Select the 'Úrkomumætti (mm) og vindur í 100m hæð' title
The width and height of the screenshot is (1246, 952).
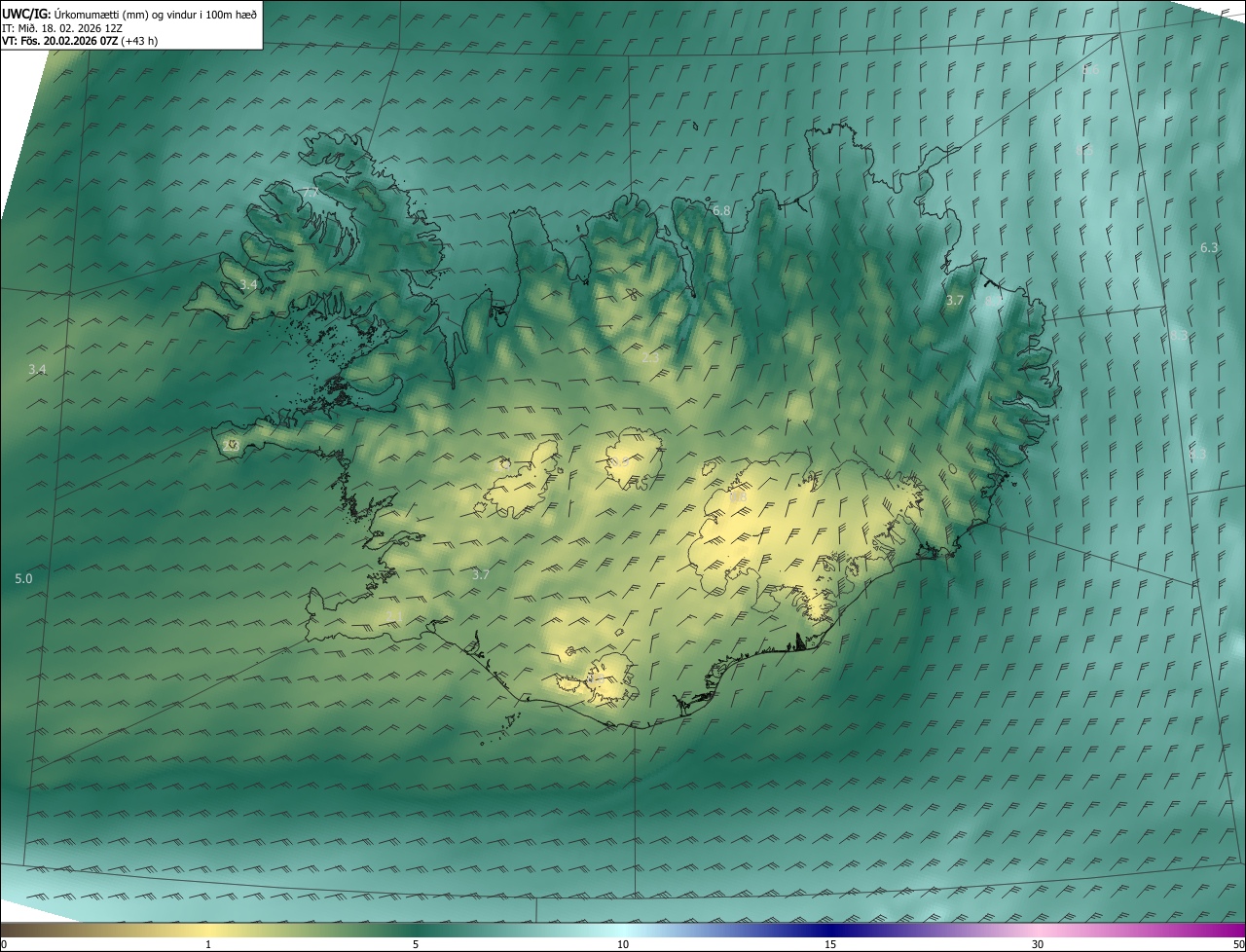coord(156,15)
